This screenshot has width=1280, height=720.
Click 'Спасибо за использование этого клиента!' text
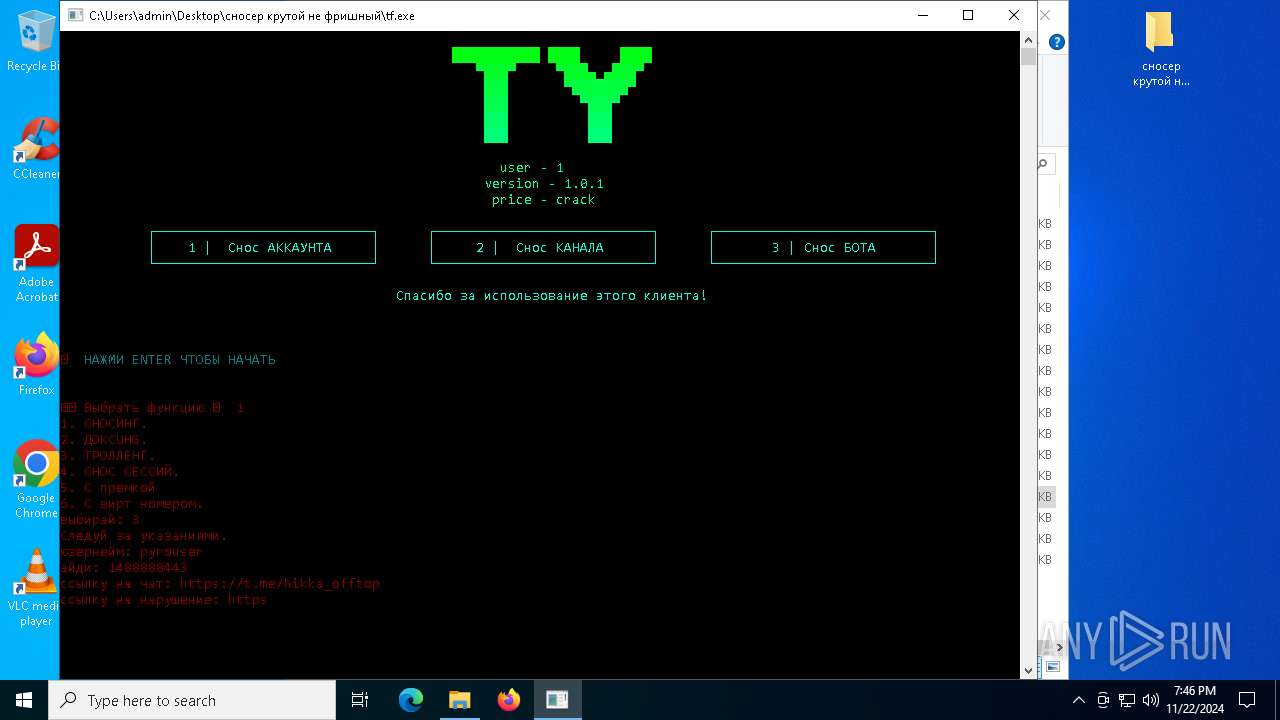point(551,296)
